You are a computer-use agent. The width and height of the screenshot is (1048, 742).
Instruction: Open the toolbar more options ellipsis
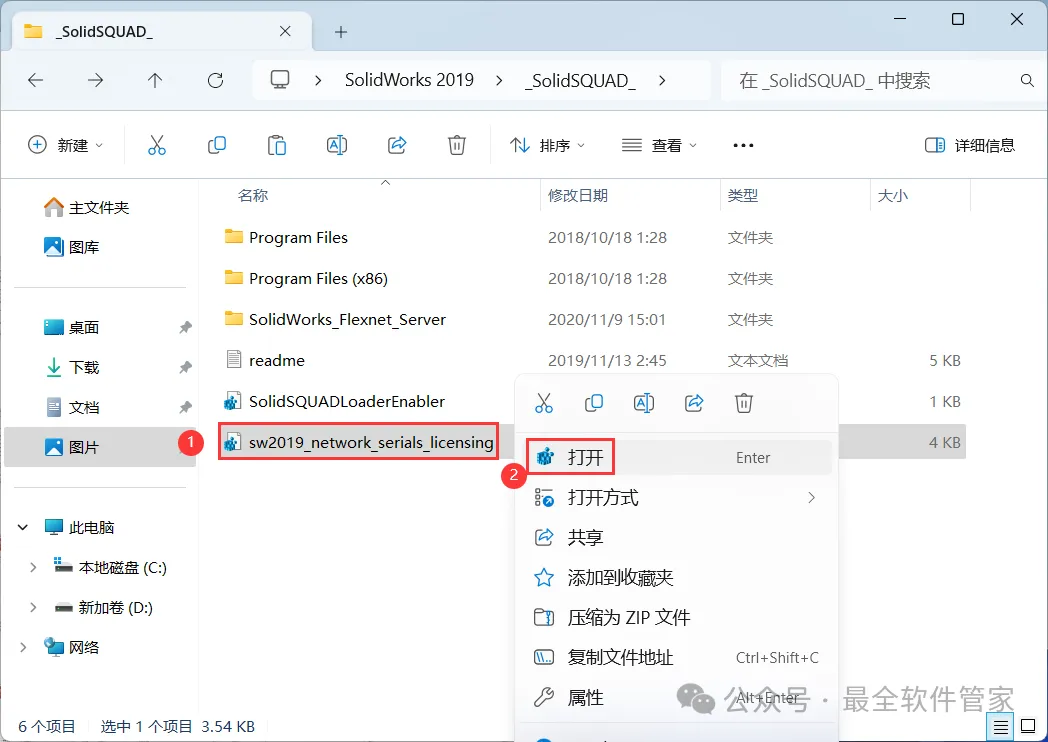click(x=743, y=145)
